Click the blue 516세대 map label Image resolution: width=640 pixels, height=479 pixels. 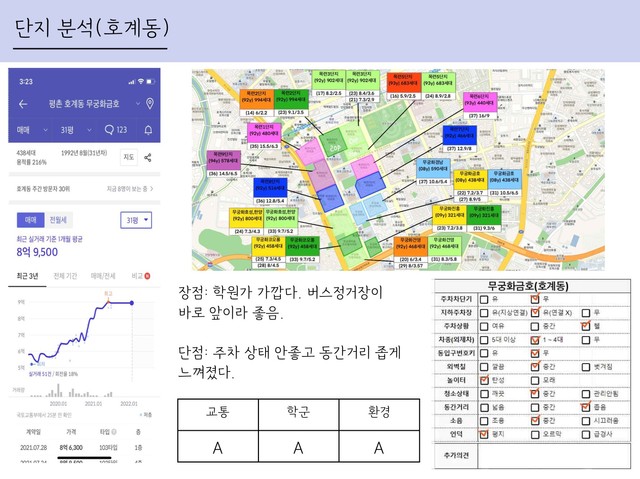270,188
